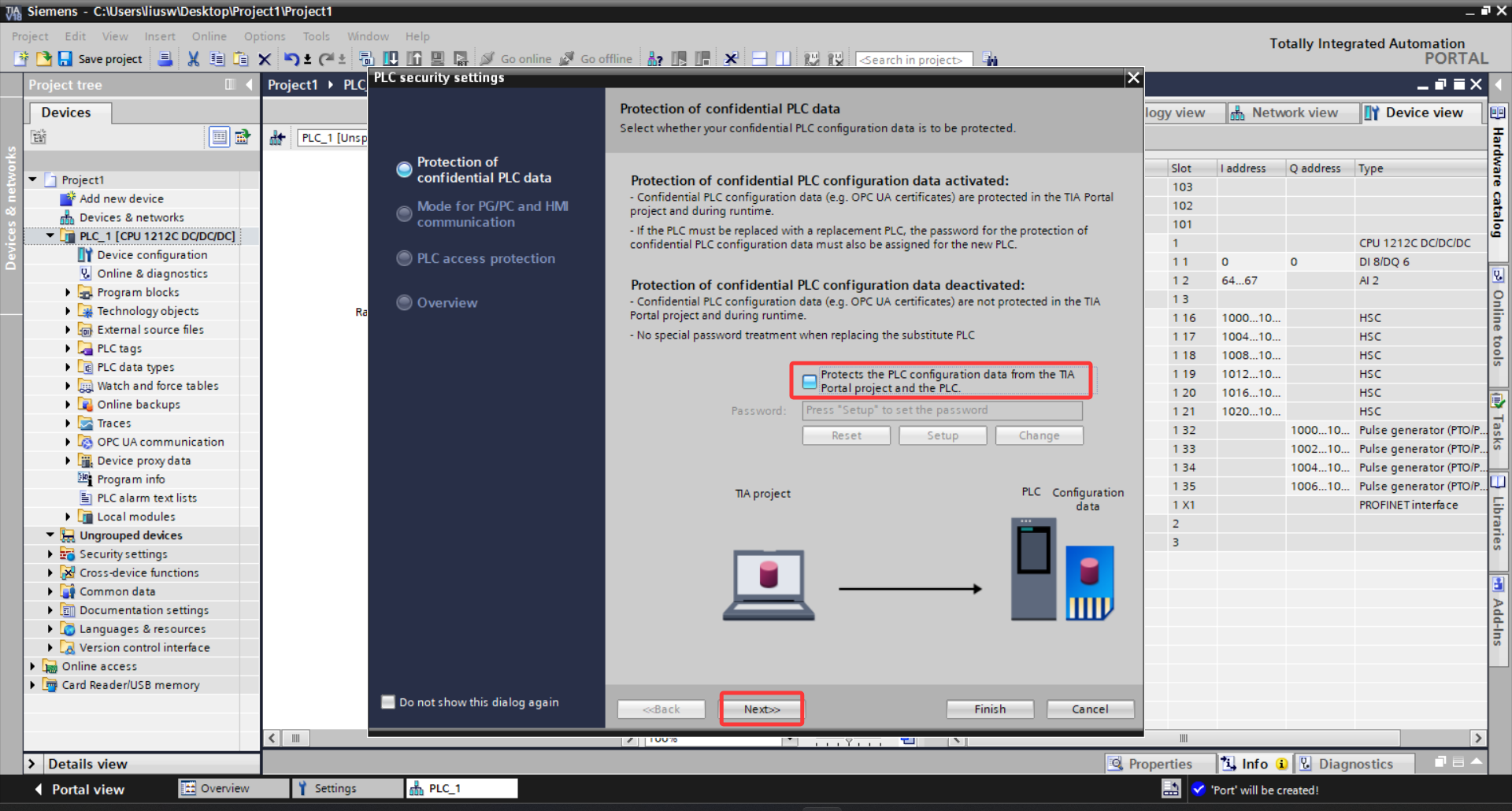Click the split editor horizontally icon
This screenshot has height=811, width=1512.
click(760, 58)
